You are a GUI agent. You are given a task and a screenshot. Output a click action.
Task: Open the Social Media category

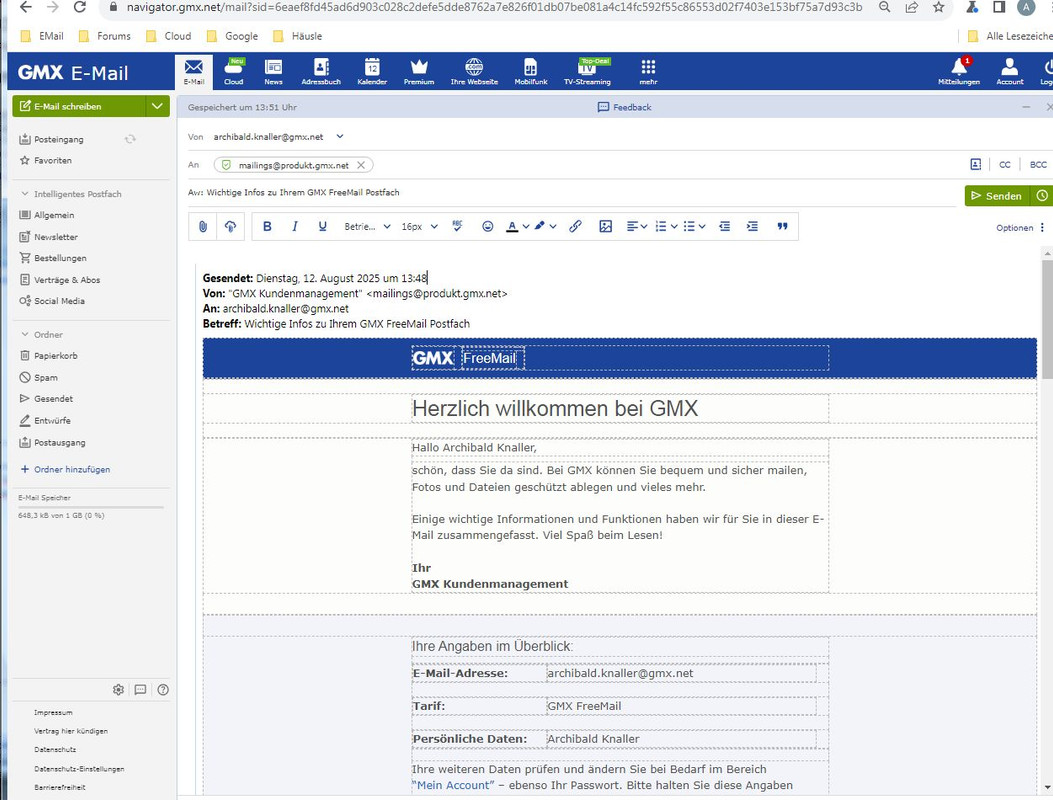coord(59,301)
